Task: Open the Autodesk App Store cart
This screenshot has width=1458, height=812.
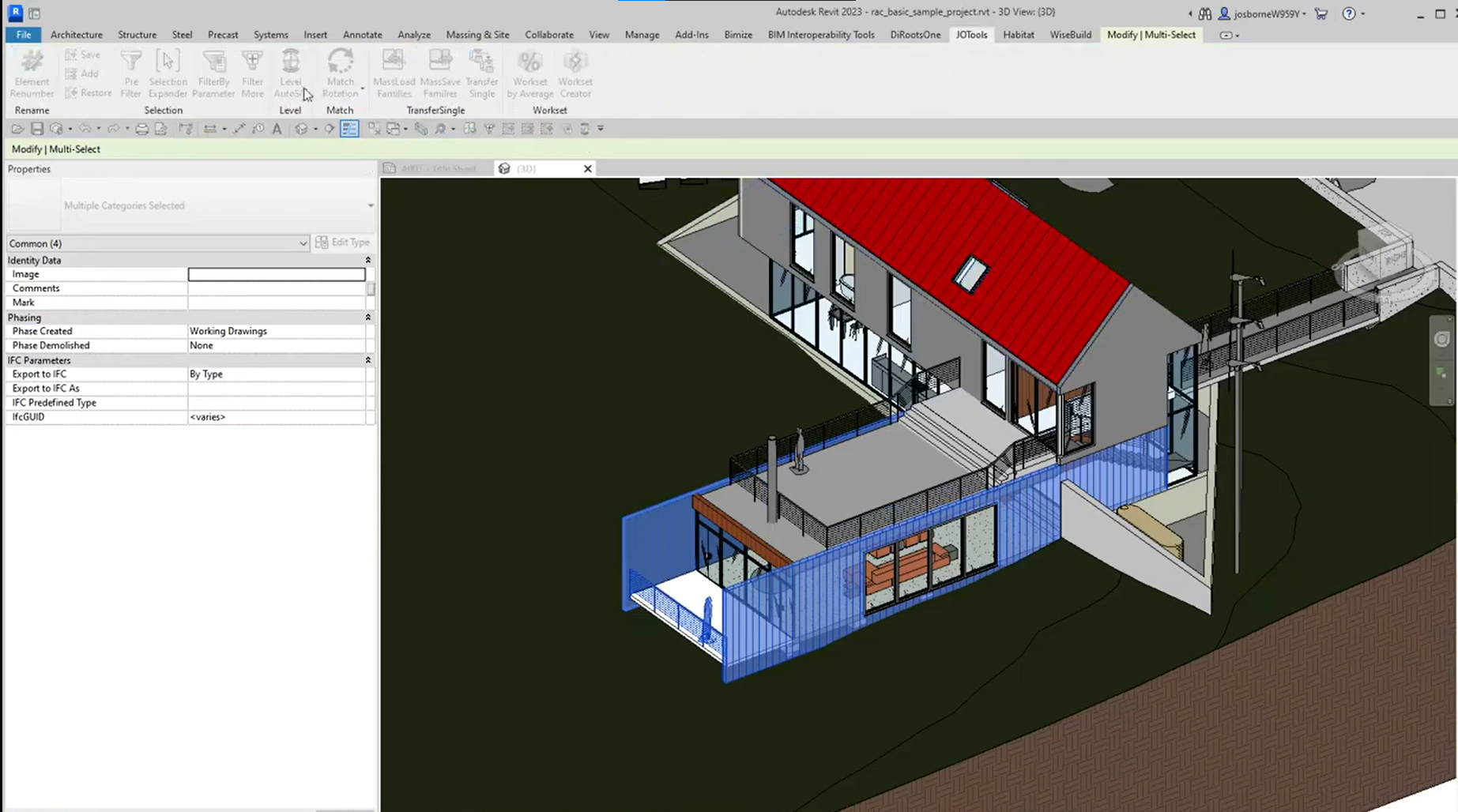Action: (x=1320, y=13)
